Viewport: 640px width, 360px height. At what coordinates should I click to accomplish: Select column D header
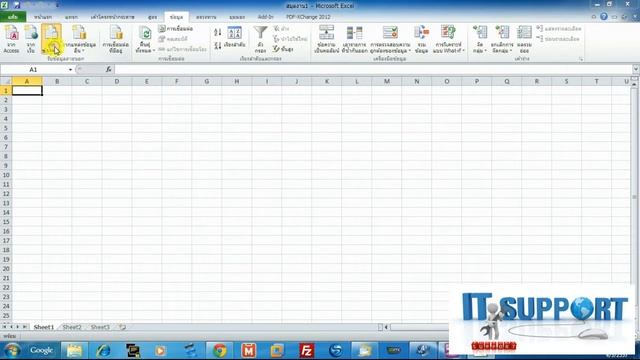(x=117, y=81)
